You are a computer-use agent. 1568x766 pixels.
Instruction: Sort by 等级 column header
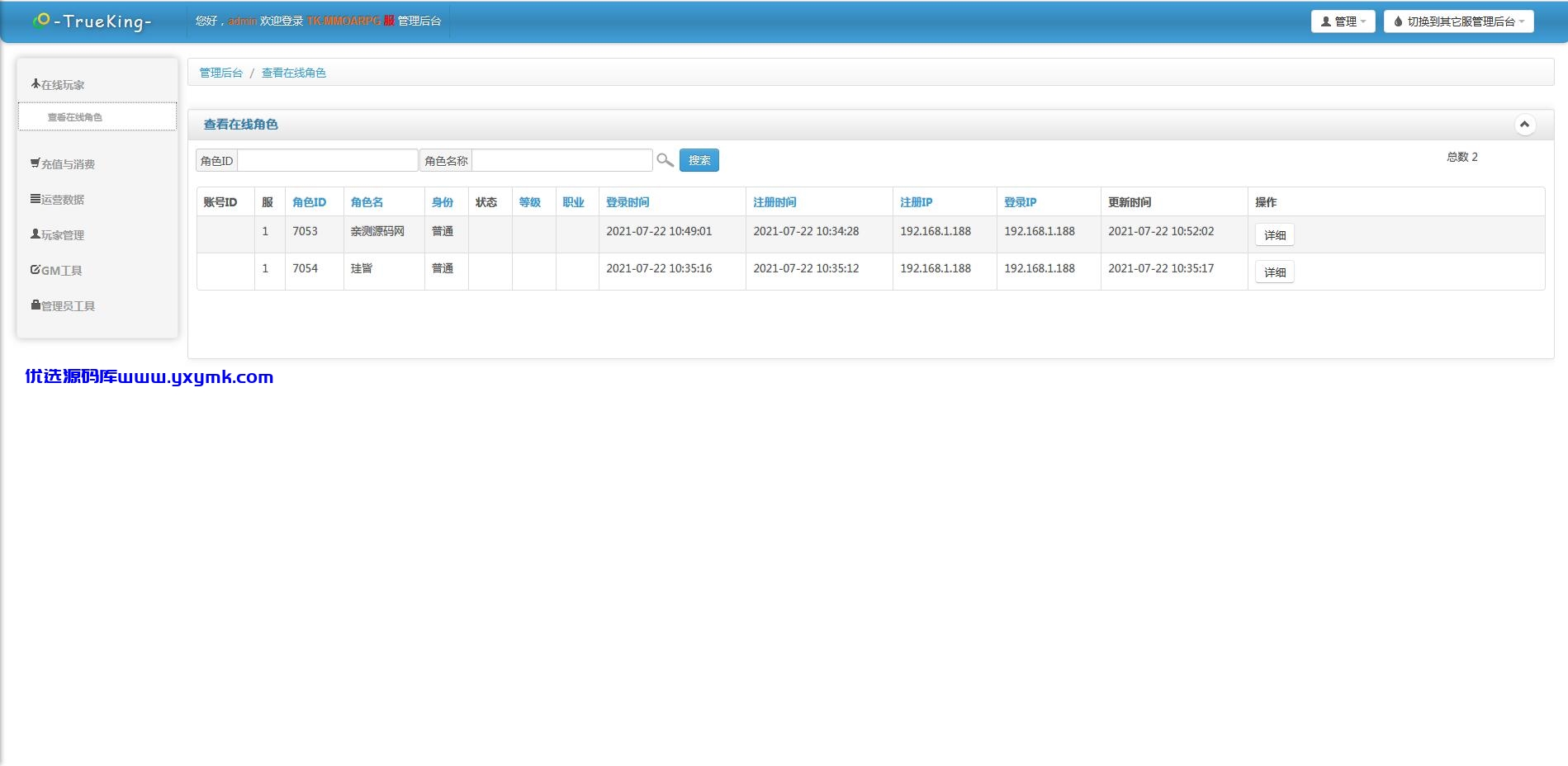coord(530,202)
